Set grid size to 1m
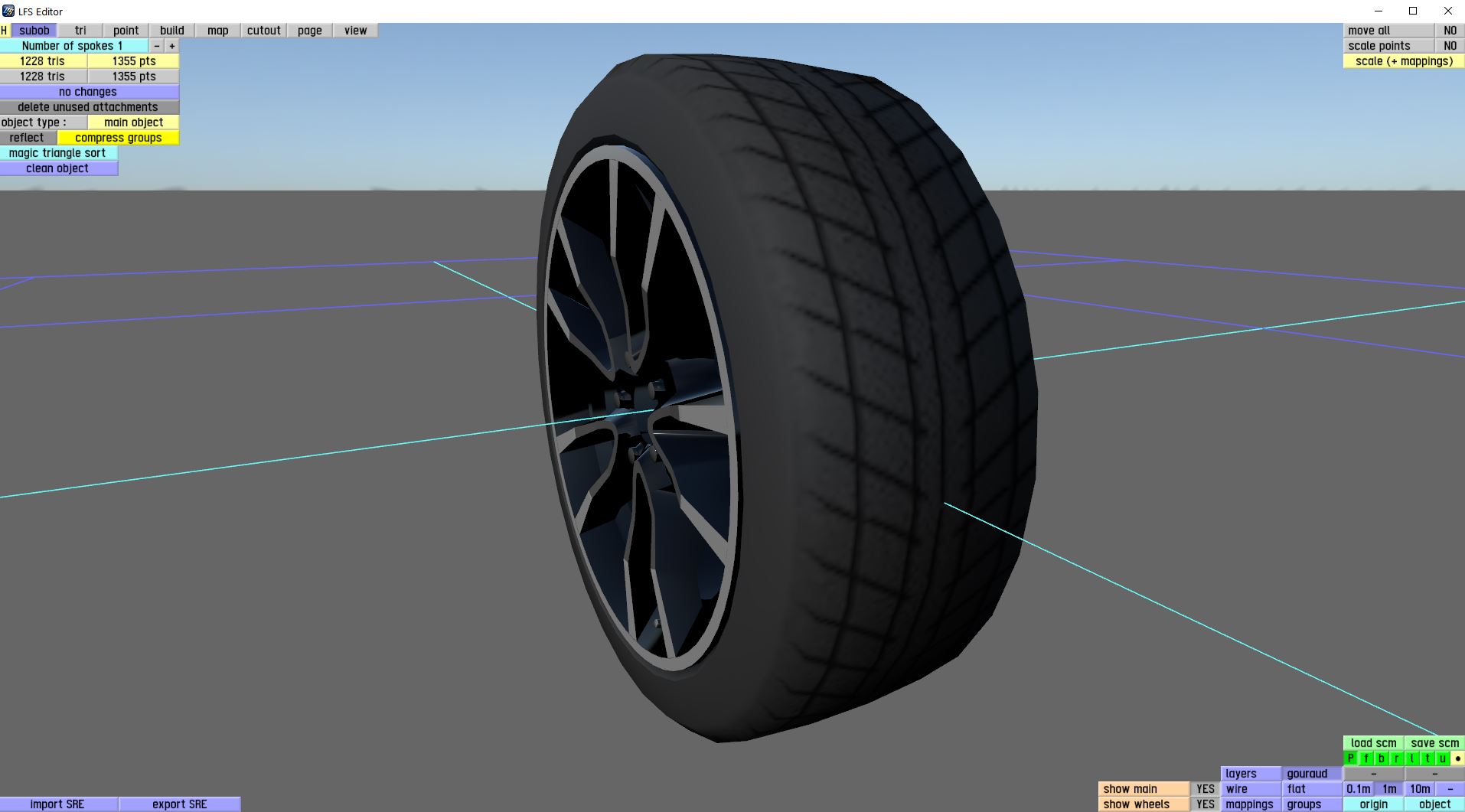 point(1389,789)
